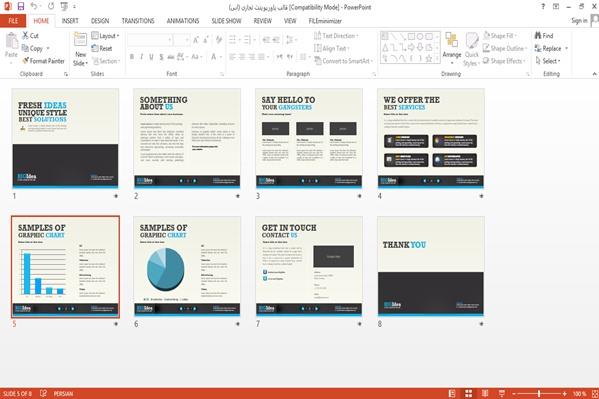Screen dimensions: 599x399
Task: Toggle Underline formatting
Action: [x=151, y=57]
